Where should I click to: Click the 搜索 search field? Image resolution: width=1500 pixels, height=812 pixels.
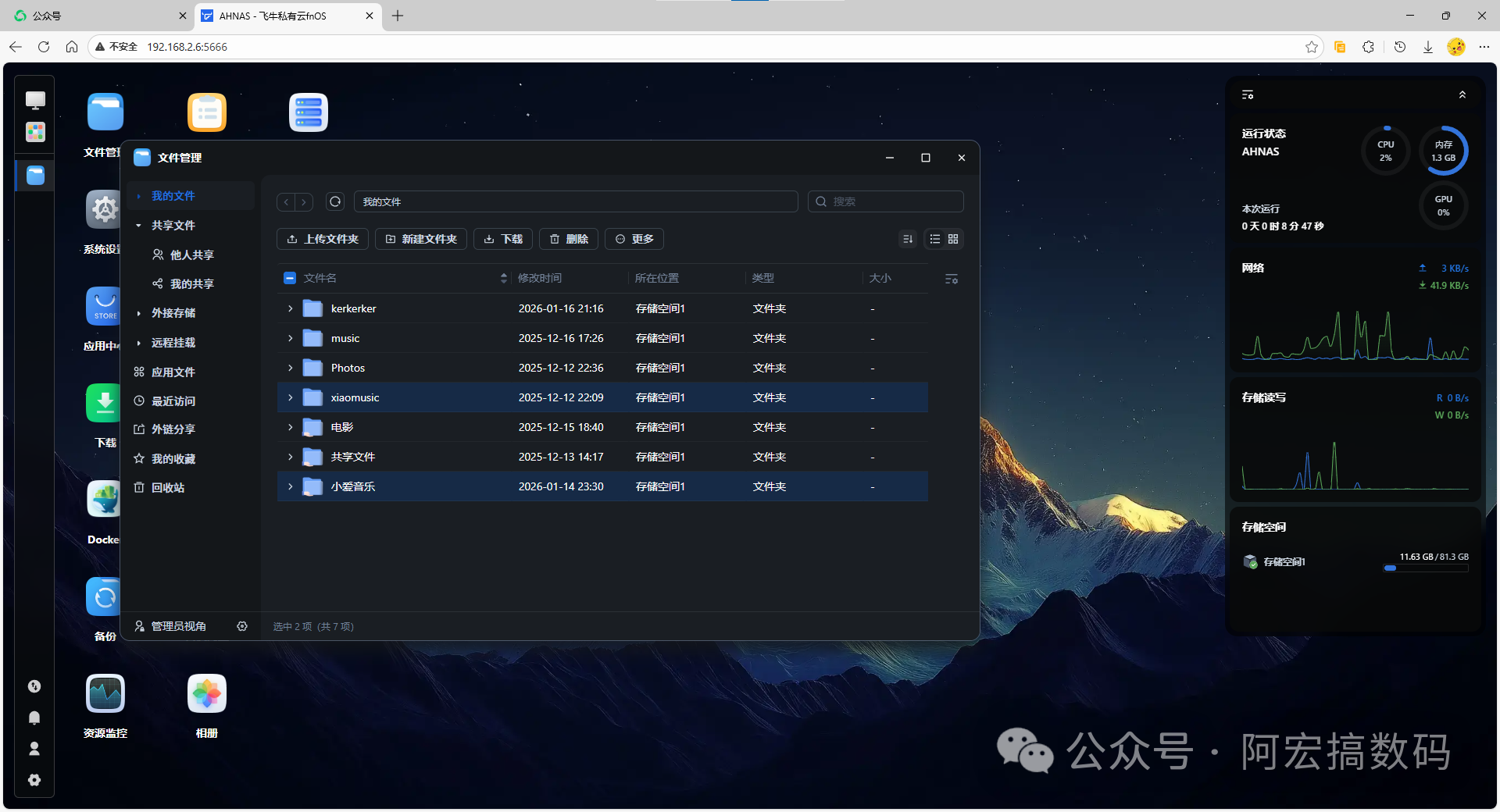tap(885, 201)
